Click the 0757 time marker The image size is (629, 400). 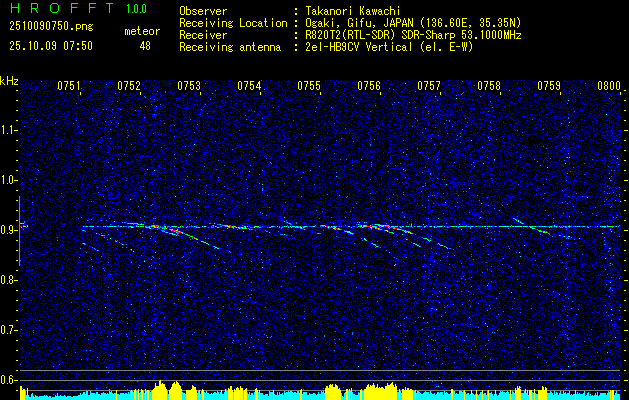(x=429, y=86)
